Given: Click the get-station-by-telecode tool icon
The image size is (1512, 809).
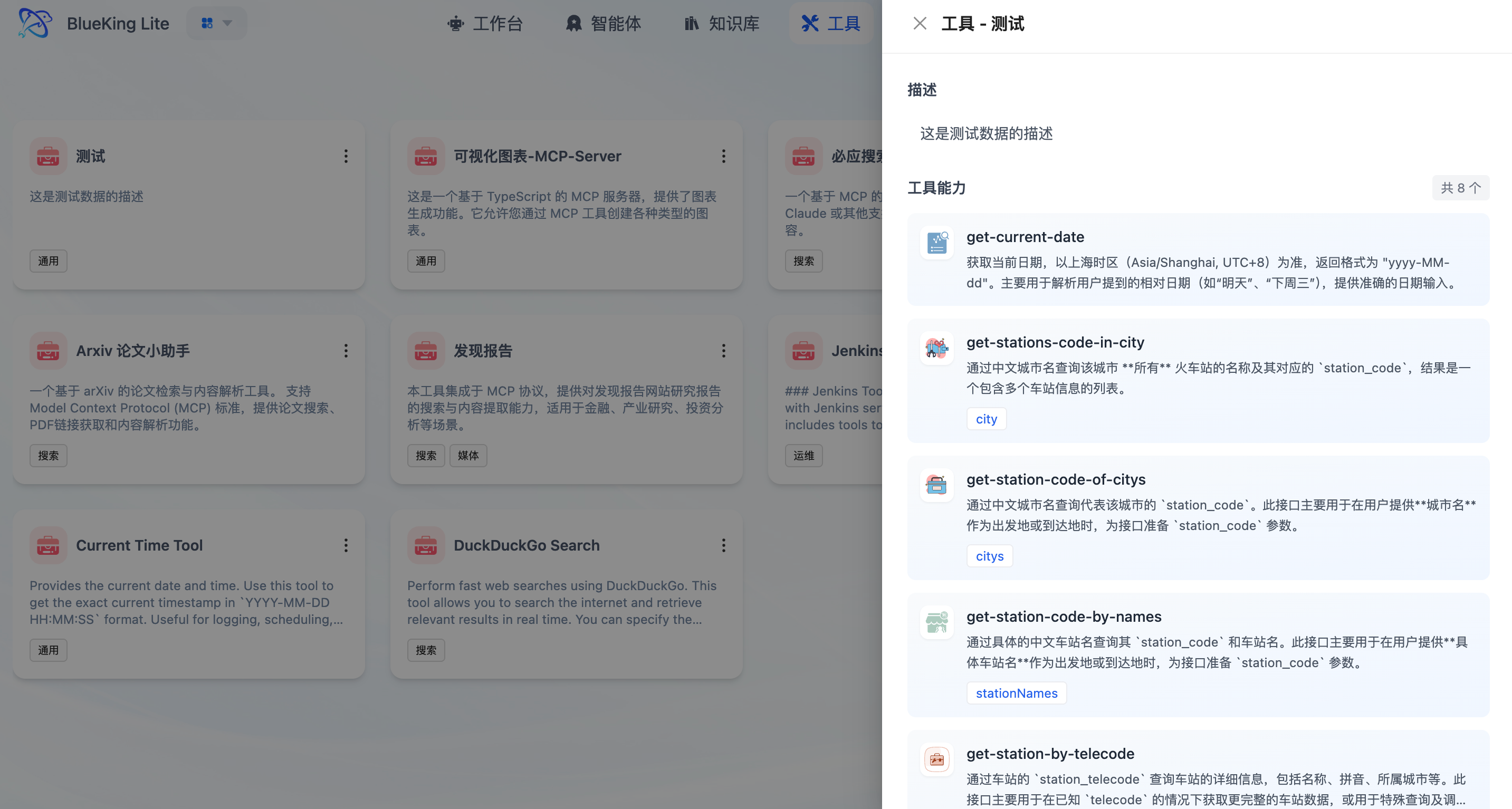Looking at the screenshot, I should [x=937, y=760].
